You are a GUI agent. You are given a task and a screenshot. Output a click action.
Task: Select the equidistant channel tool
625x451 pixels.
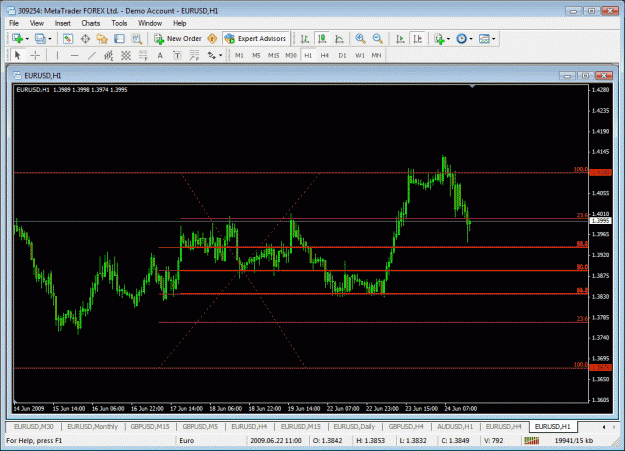108,55
